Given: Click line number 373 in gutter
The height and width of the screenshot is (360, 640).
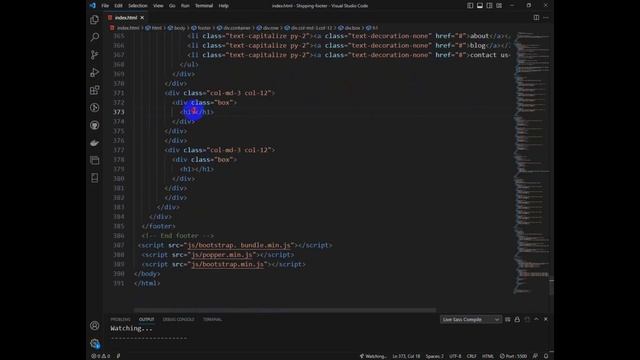Looking at the screenshot, I should (119, 112).
